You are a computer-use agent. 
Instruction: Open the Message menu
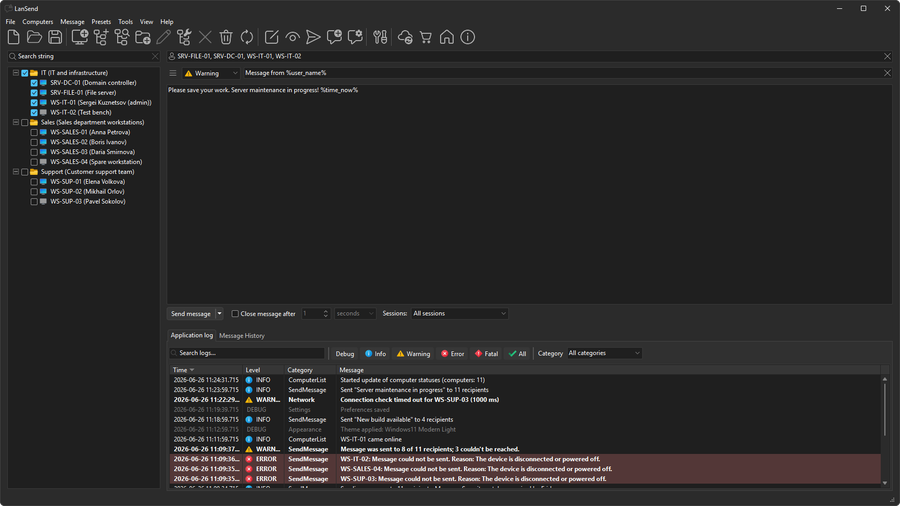[x=72, y=22]
